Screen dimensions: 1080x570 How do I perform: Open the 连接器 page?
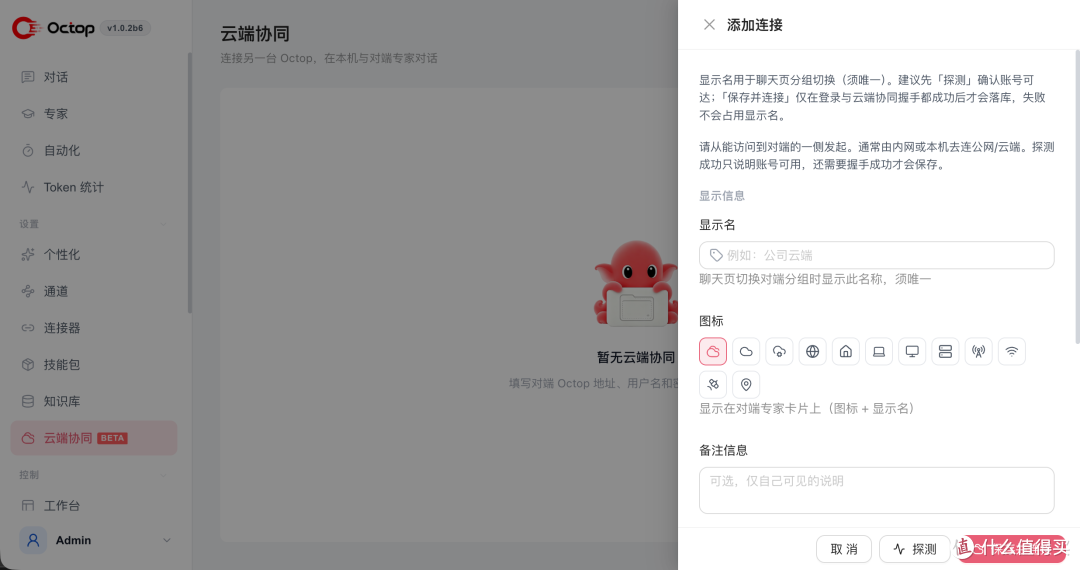click(94, 328)
